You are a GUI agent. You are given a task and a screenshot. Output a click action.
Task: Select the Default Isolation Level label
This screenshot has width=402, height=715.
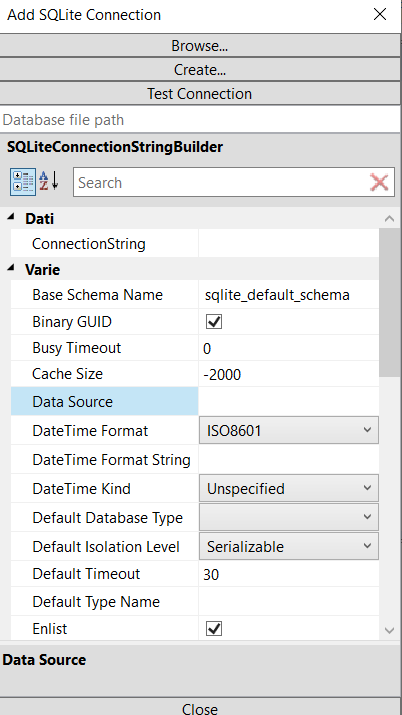coord(104,546)
